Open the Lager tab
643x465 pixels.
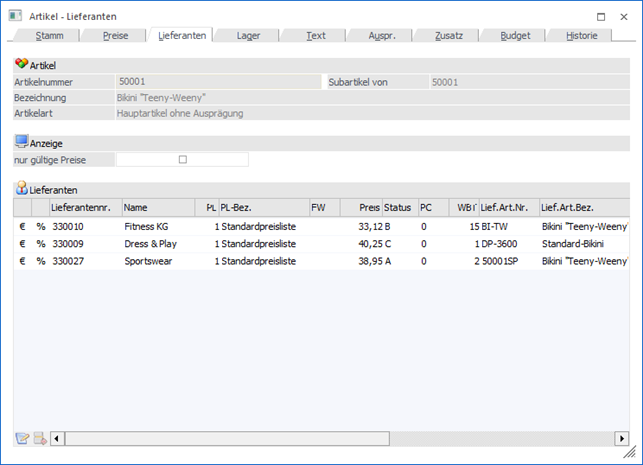[248, 35]
